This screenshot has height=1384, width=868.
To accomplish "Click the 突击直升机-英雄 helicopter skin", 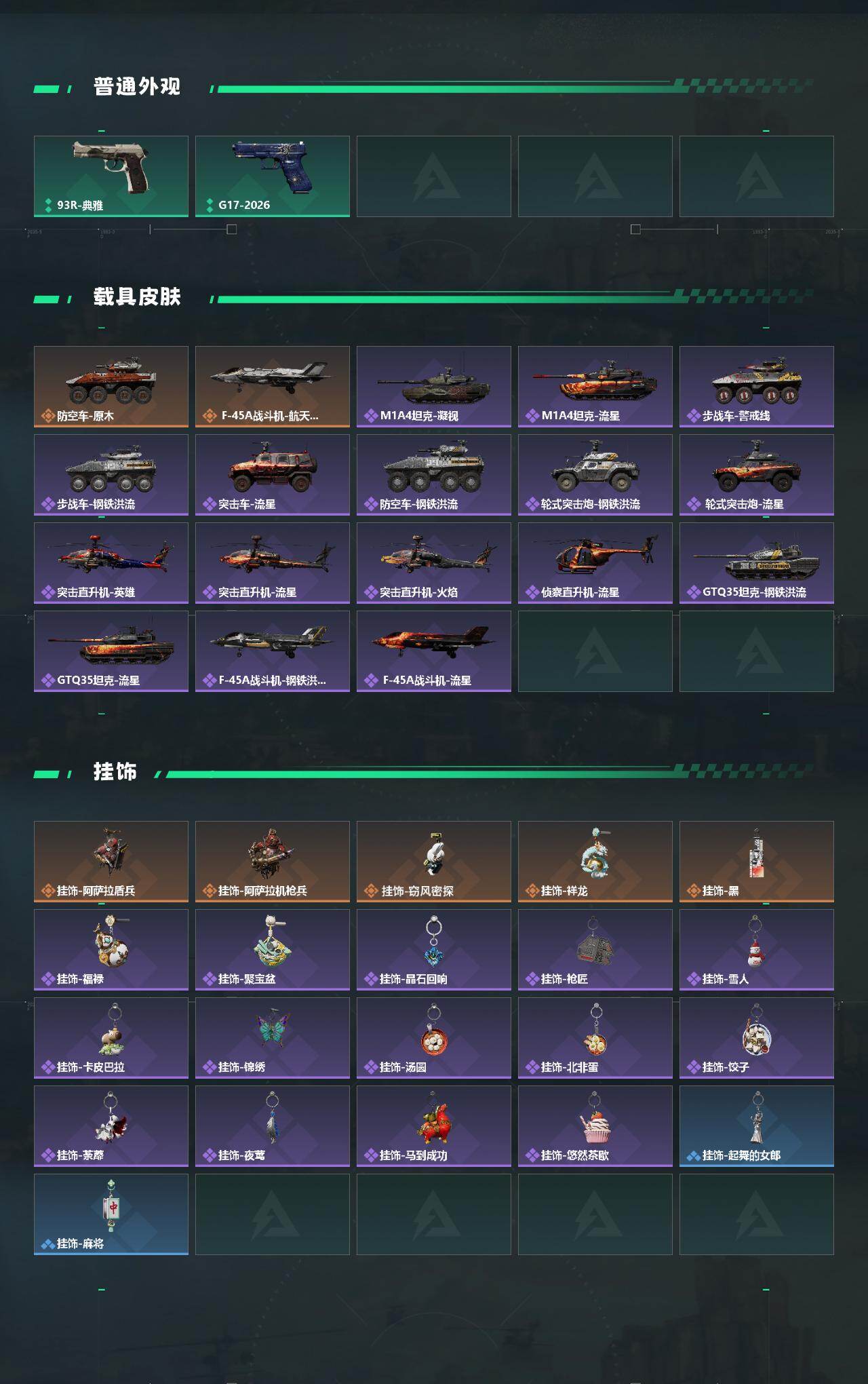I will click(111, 563).
